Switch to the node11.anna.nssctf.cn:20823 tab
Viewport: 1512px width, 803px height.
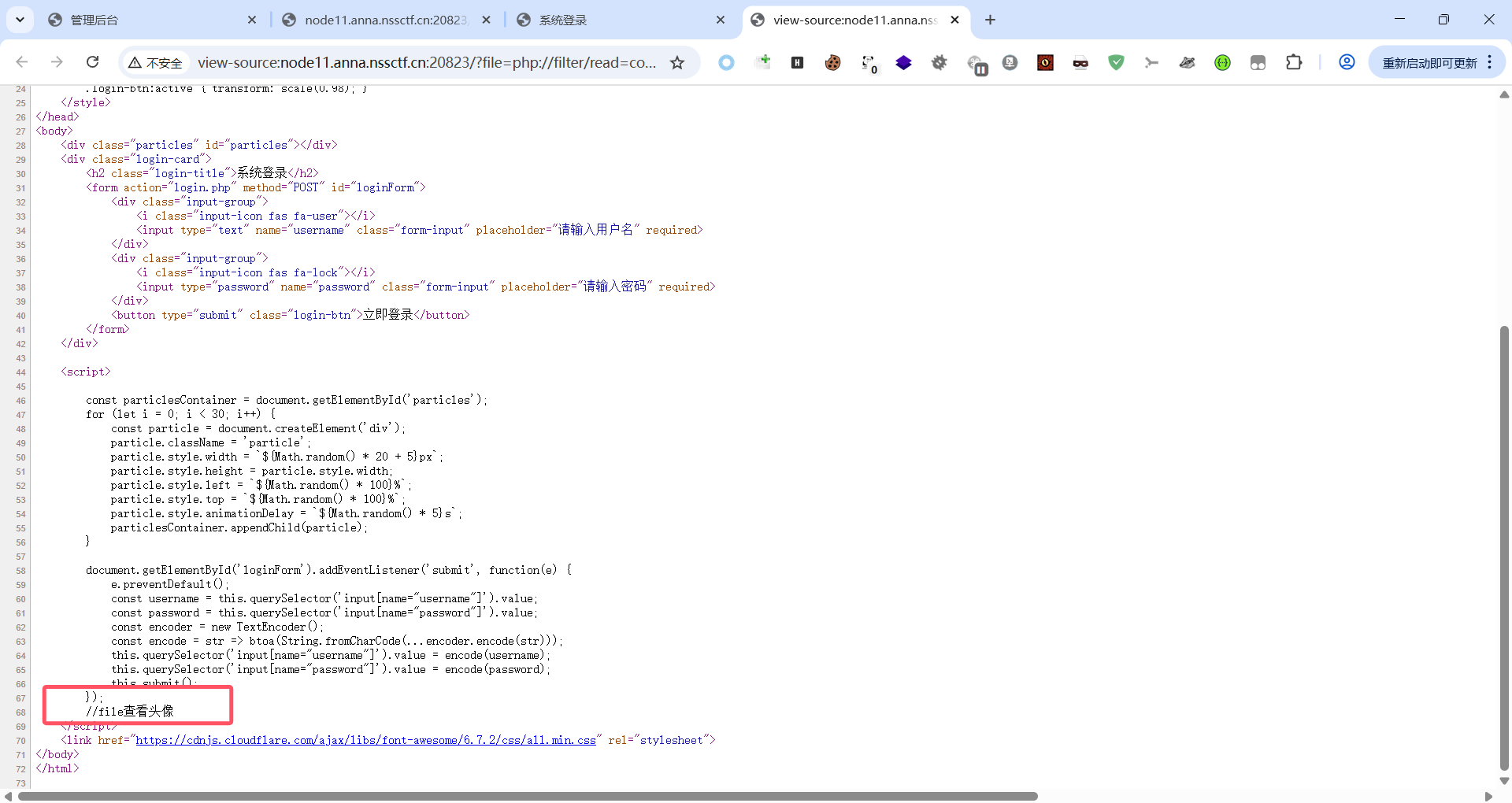pyautogui.click(x=386, y=20)
